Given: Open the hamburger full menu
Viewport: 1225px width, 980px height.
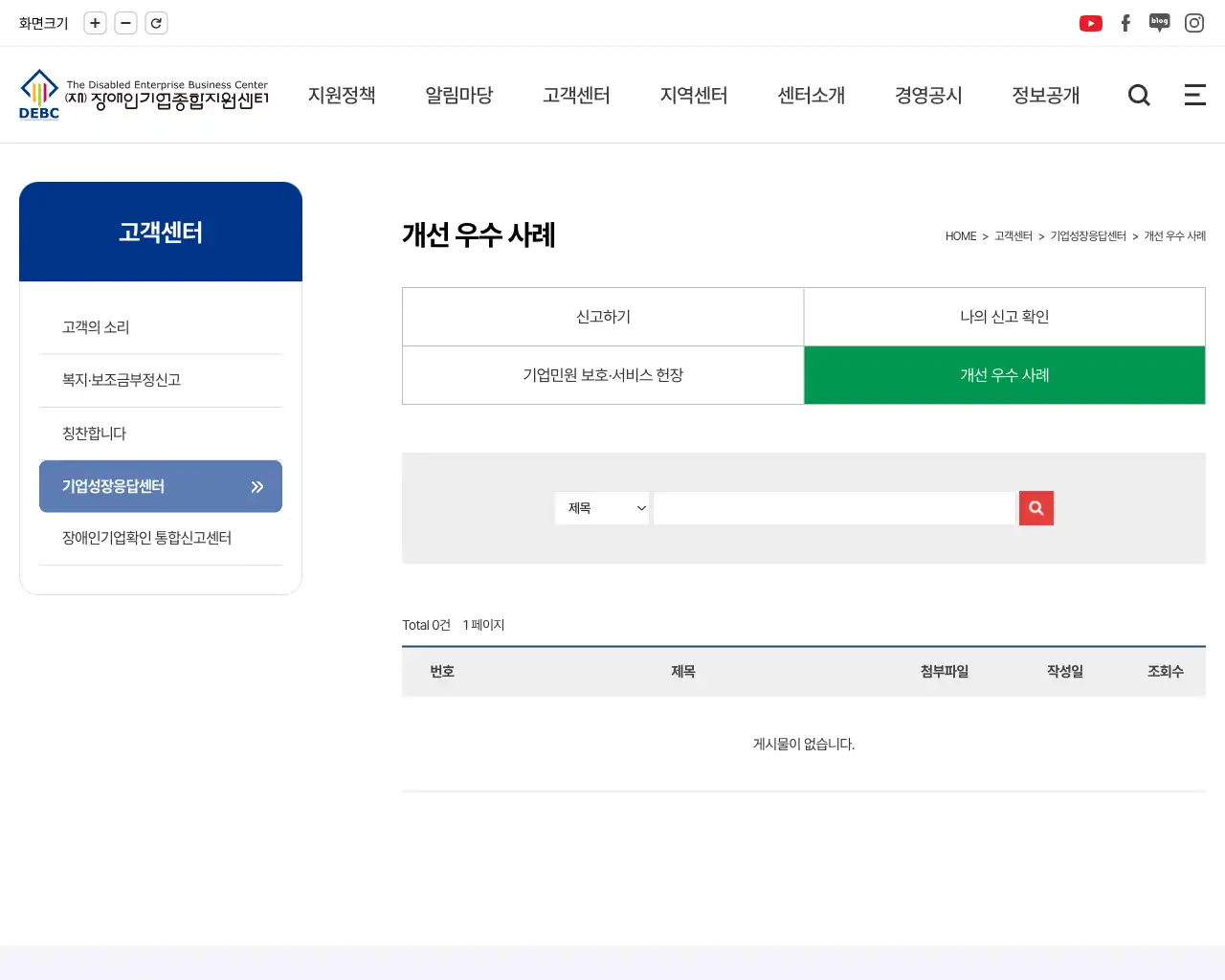Looking at the screenshot, I should tap(1195, 95).
